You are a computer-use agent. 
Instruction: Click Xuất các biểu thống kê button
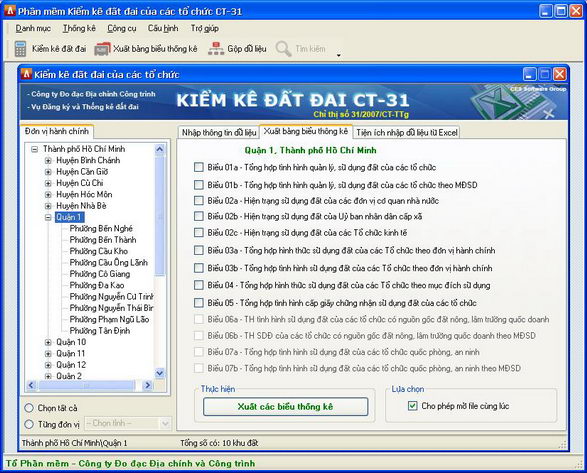pyautogui.click(x=285, y=407)
